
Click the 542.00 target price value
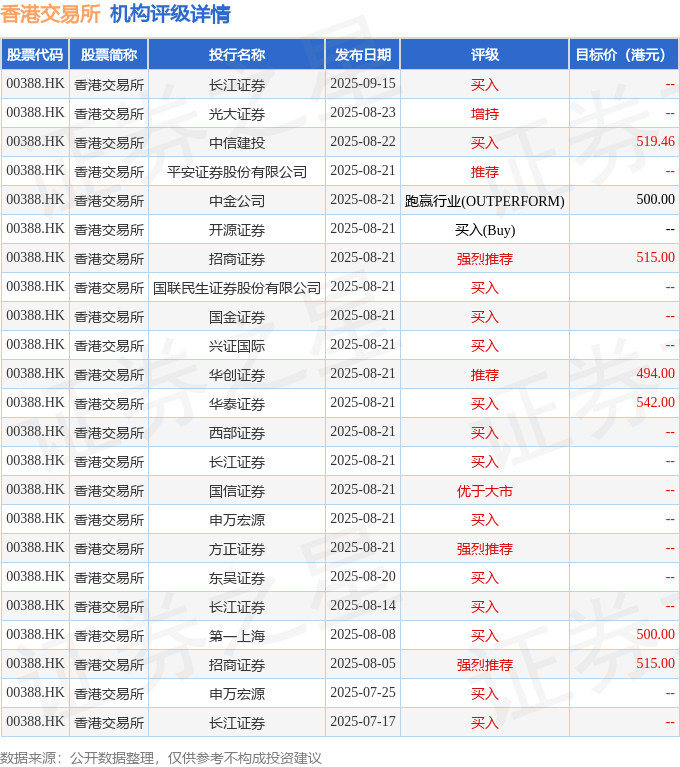655,403
